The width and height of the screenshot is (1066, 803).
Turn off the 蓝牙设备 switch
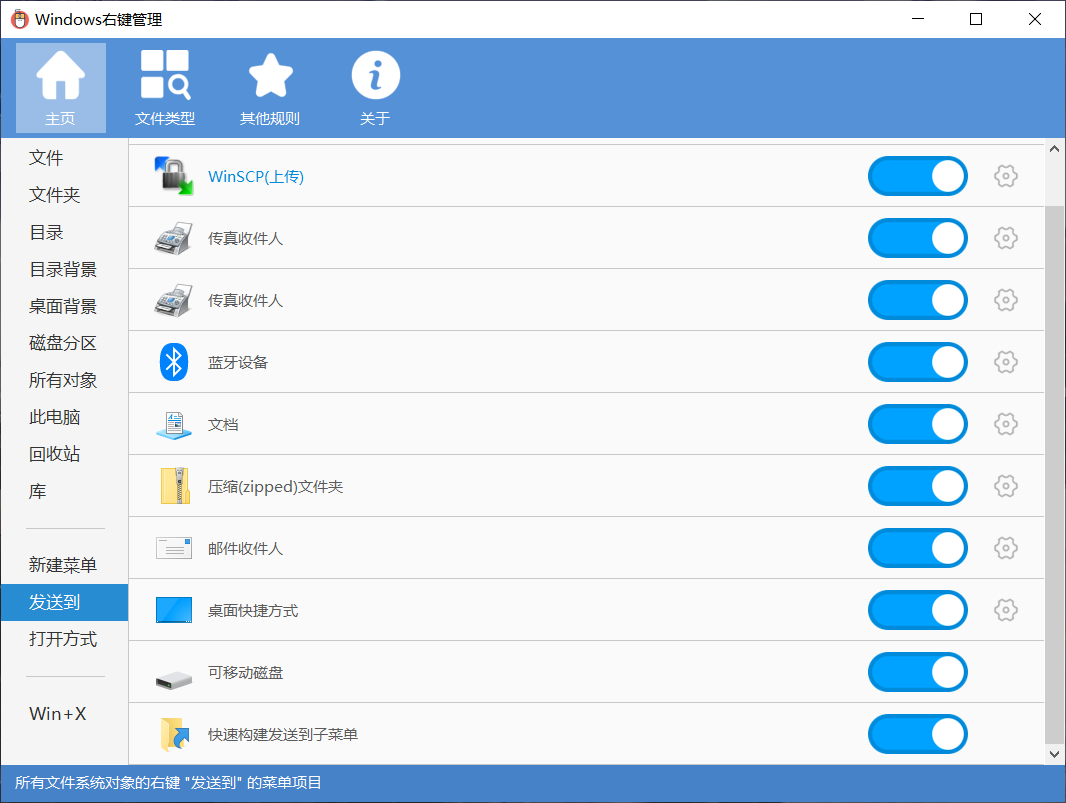[918, 362]
